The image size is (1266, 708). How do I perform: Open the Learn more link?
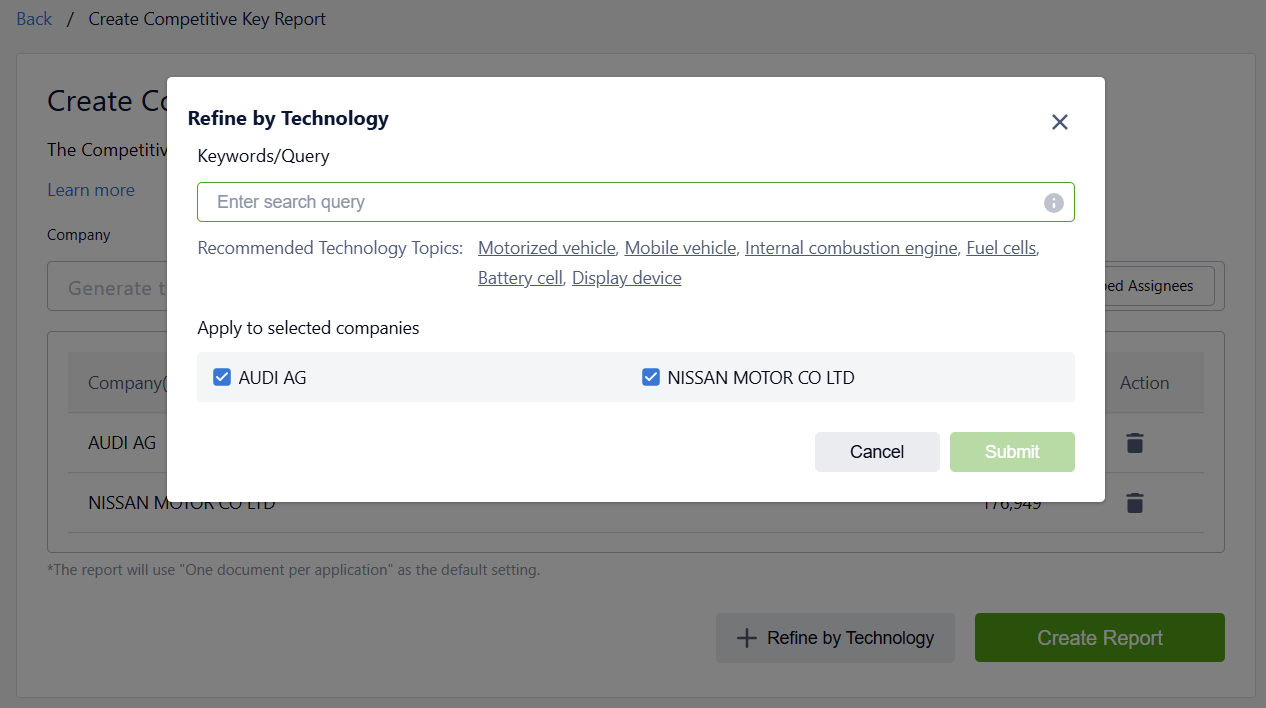coord(91,190)
